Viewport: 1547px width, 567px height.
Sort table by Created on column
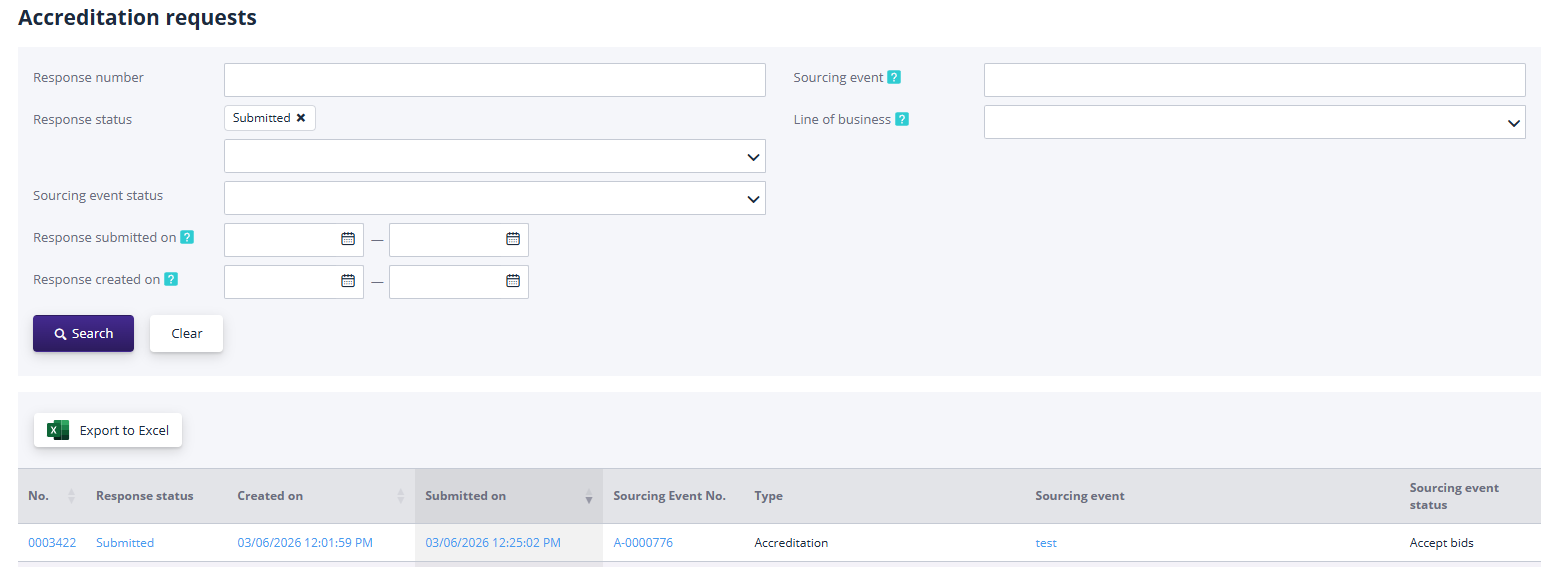pyautogui.click(x=400, y=496)
